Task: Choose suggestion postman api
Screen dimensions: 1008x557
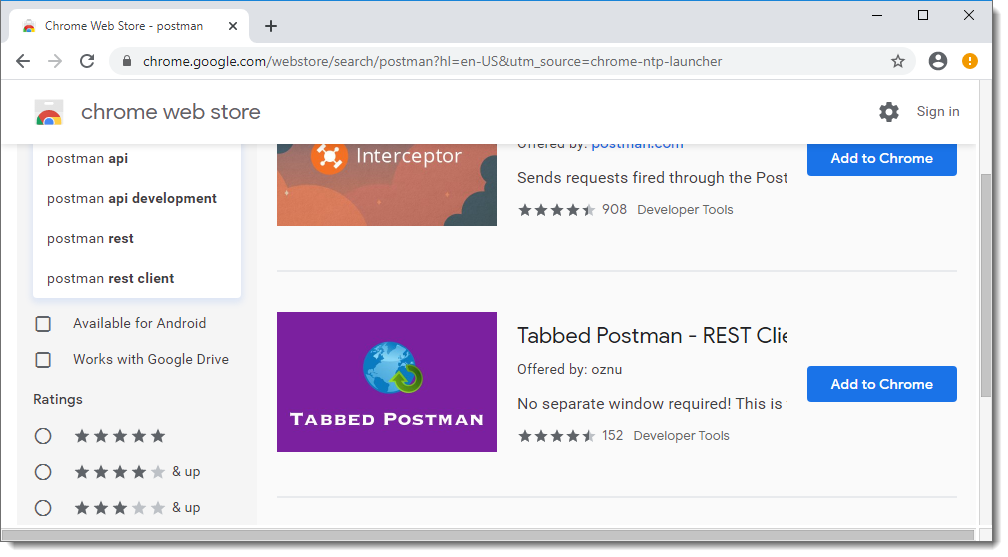Action: click(x=87, y=158)
